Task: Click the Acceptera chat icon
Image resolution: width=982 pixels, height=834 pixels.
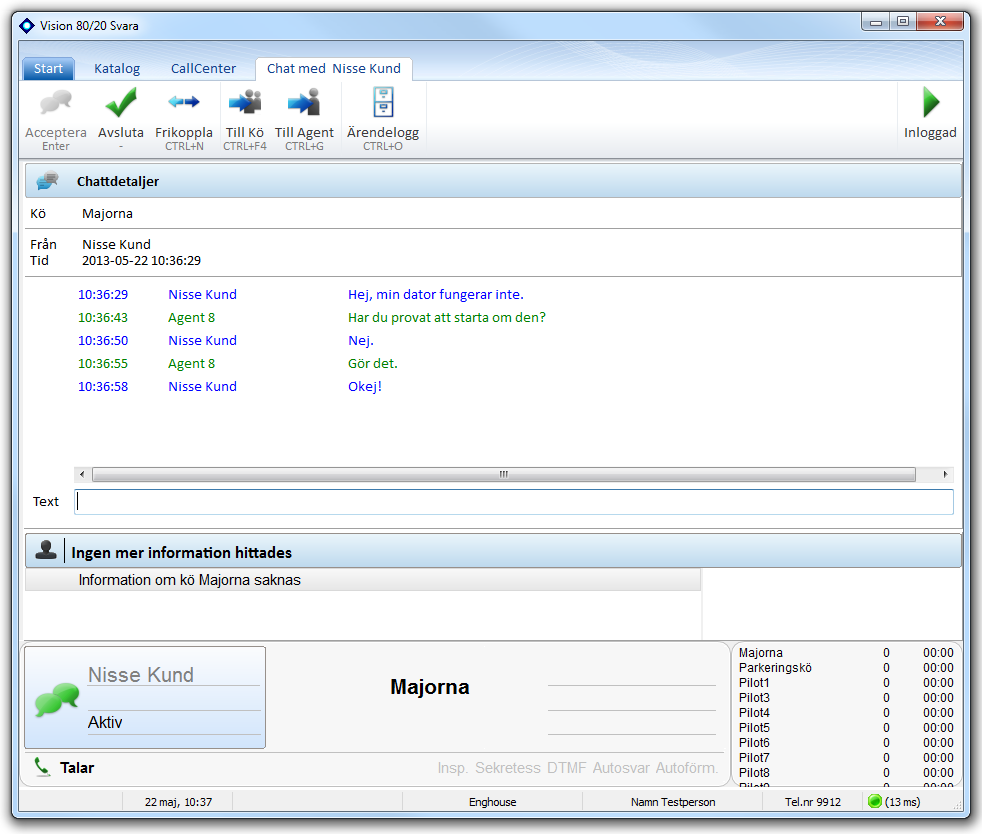Action: point(56,103)
